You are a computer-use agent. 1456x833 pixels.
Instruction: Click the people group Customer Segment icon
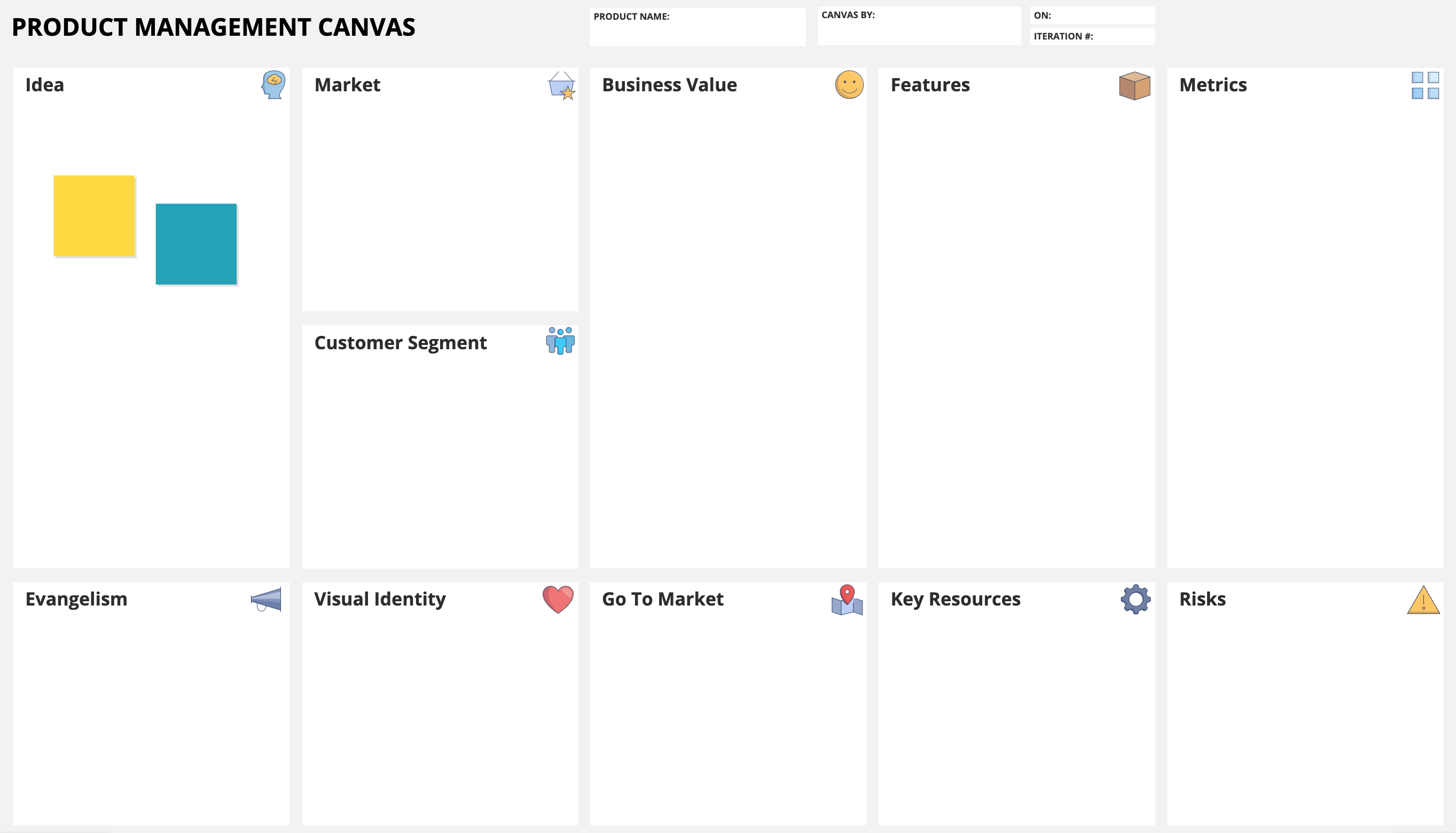(x=560, y=341)
